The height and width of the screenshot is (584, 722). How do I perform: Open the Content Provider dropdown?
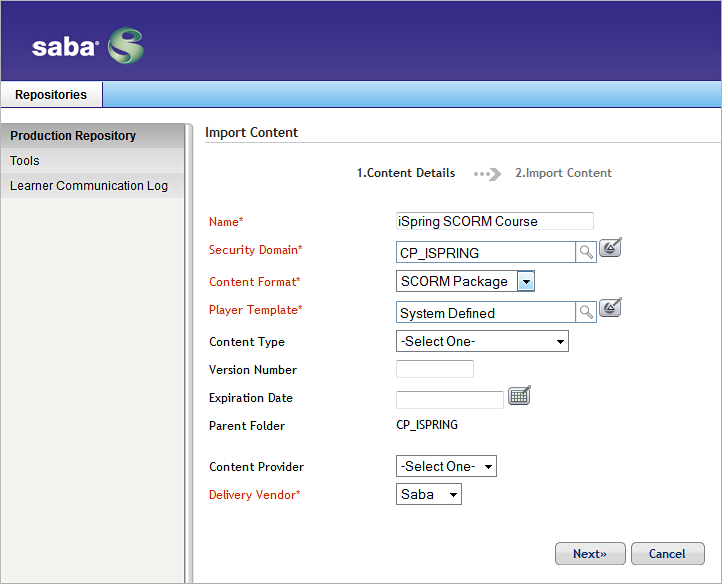pos(446,467)
